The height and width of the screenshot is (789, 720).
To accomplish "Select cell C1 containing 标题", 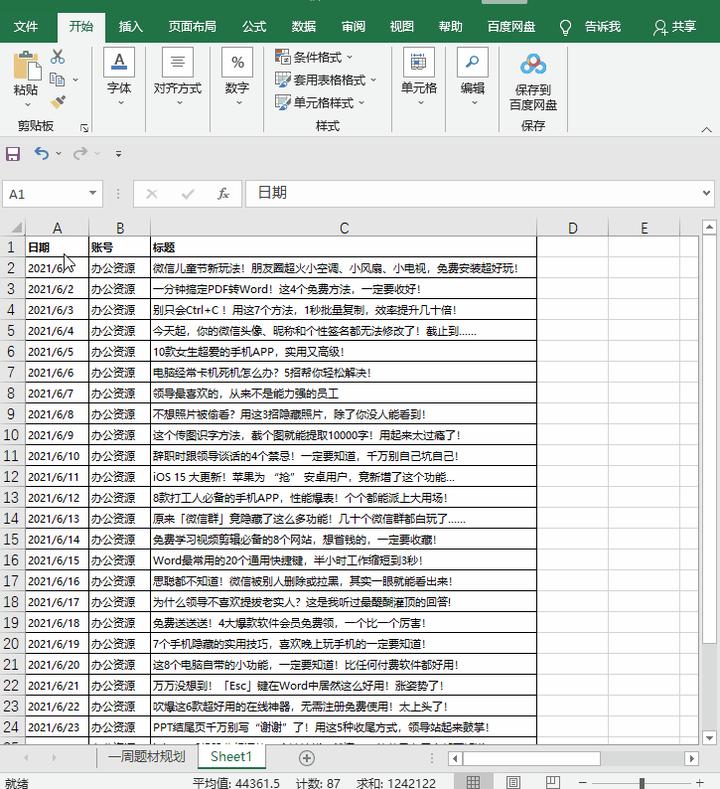I will [343, 247].
